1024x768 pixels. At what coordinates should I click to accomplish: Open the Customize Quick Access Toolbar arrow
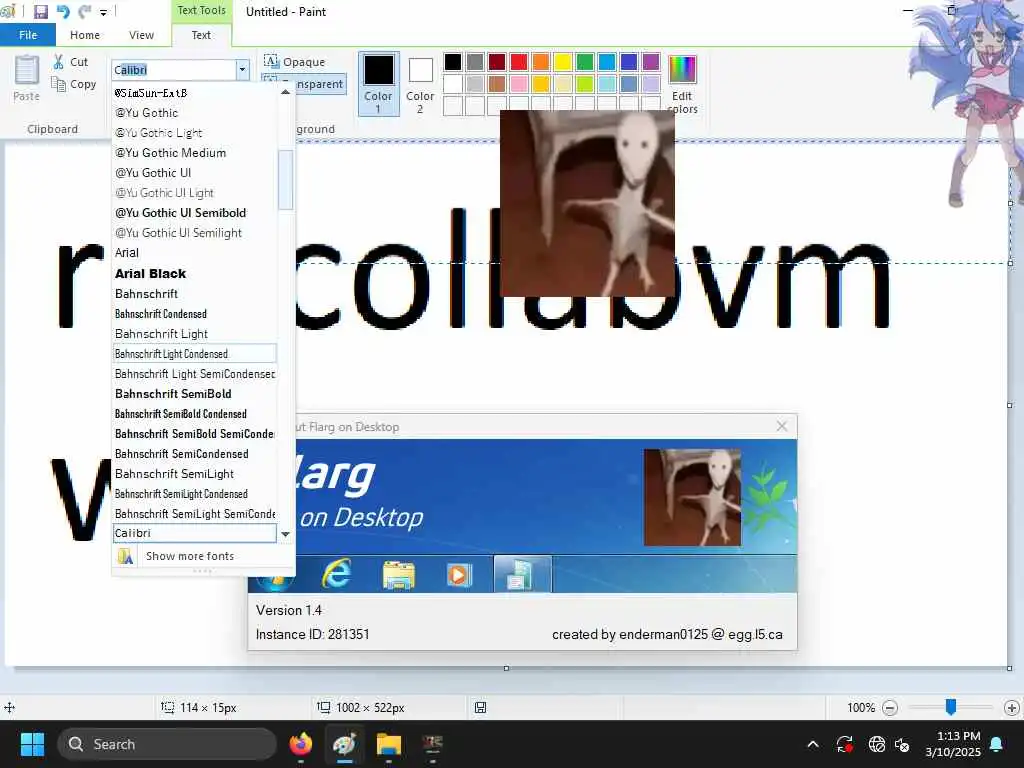pos(103,12)
